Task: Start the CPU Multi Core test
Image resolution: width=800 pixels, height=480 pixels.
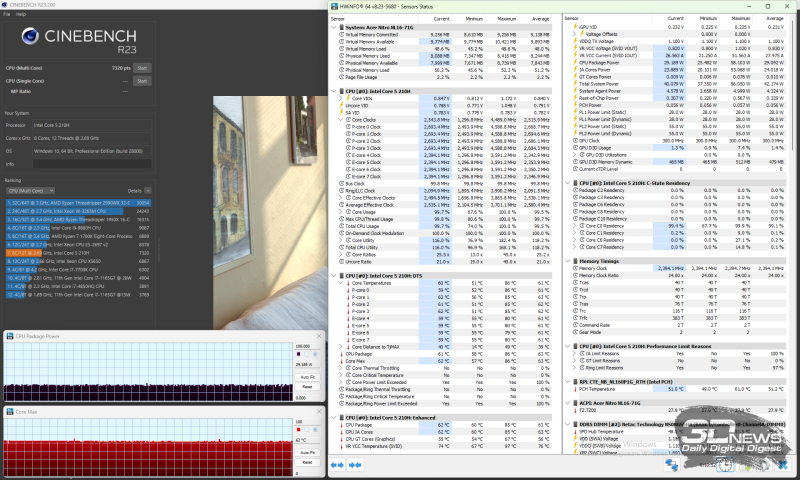Action: 142,68
